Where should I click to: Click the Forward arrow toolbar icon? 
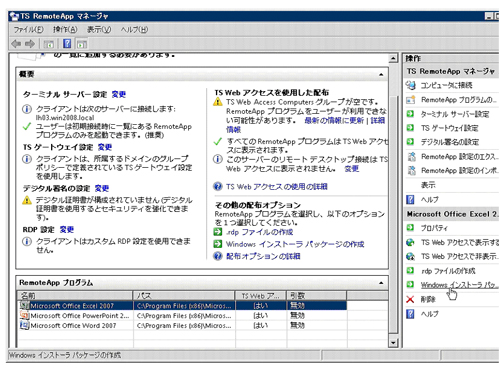pos(30,44)
